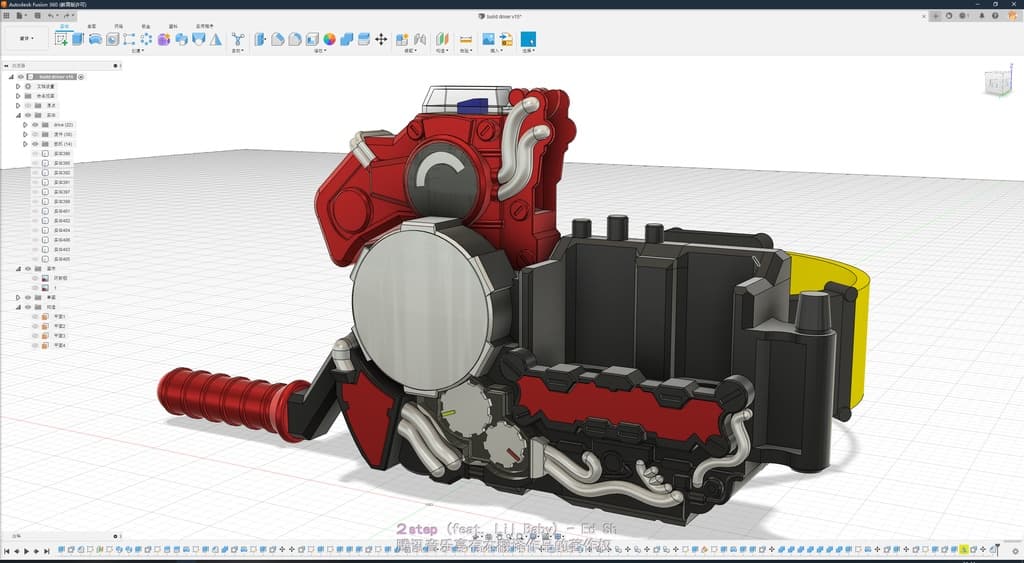Click the new design plus button
Image resolution: width=1024 pixels, height=563 pixels.
(x=935, y=16)
